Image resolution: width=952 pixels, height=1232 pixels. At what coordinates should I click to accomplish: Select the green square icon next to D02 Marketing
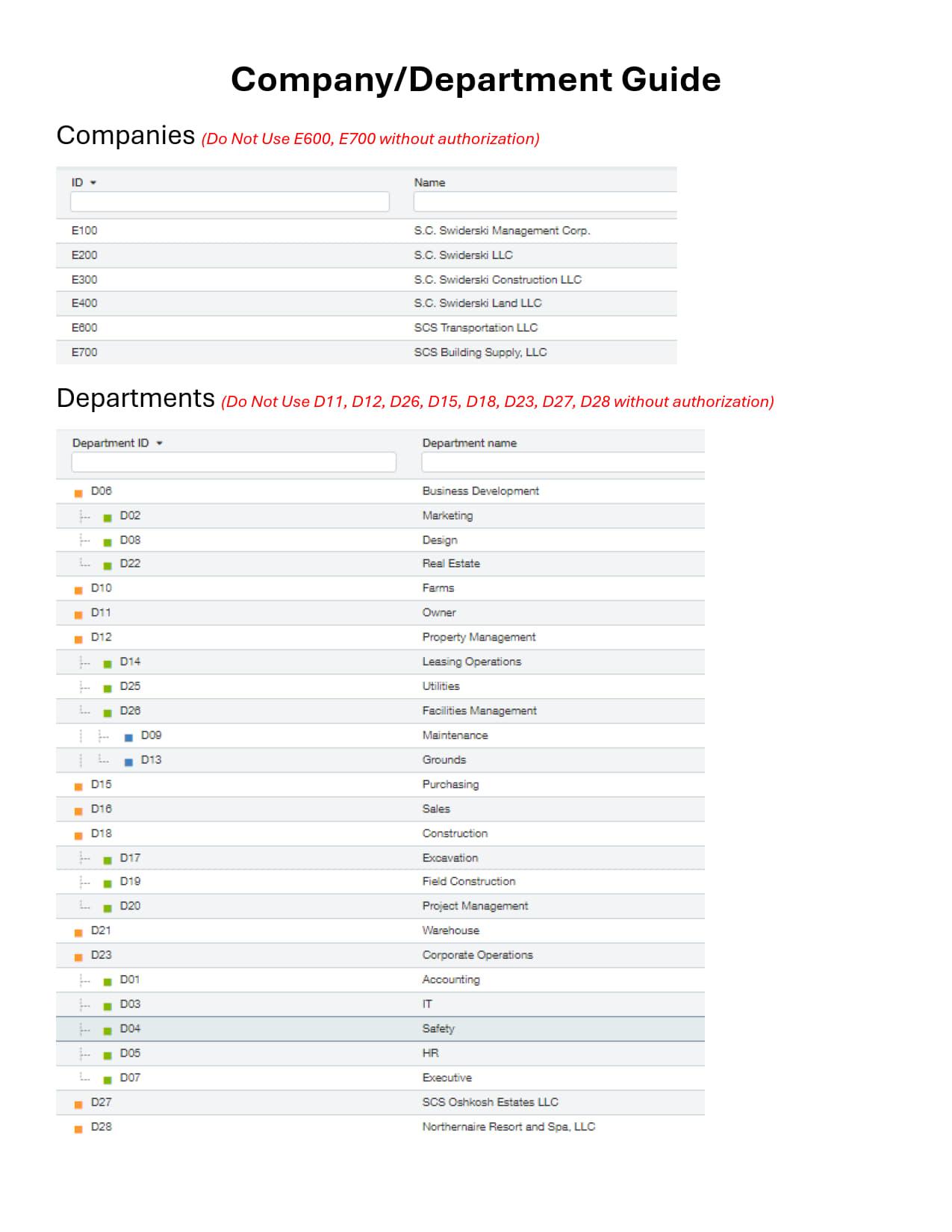point(107,516)
